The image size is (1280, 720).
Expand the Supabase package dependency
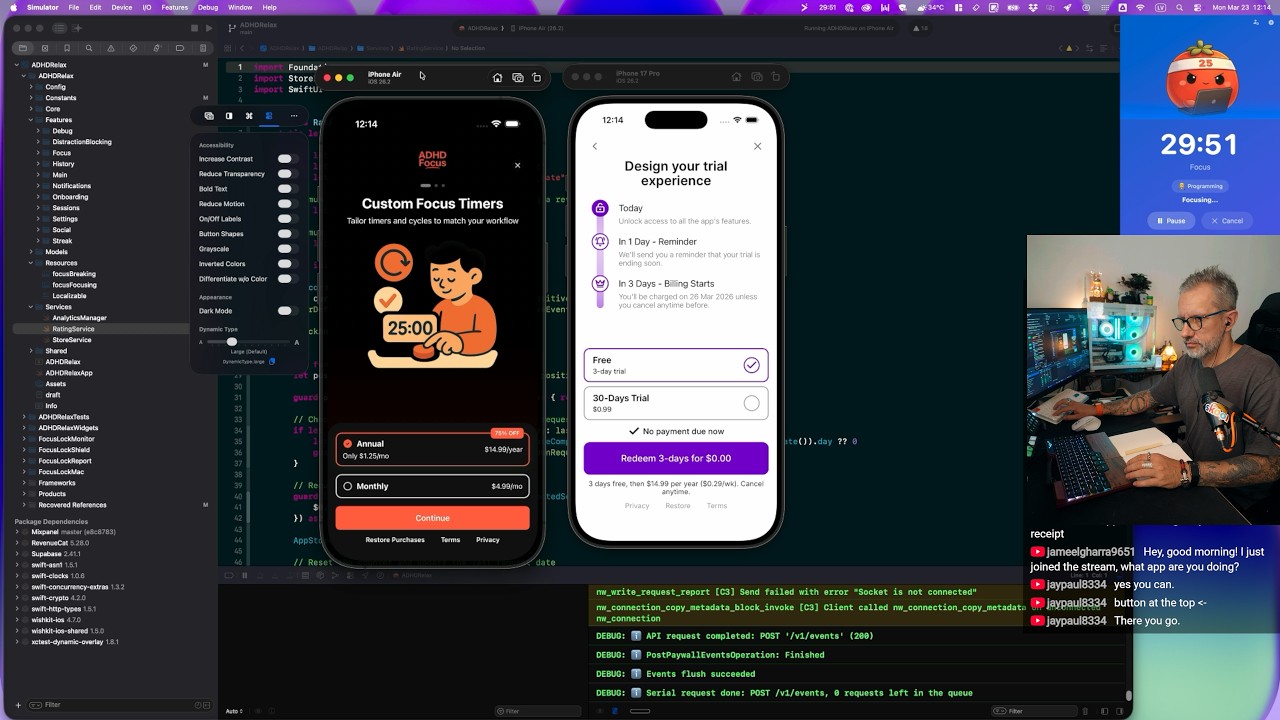17,554
